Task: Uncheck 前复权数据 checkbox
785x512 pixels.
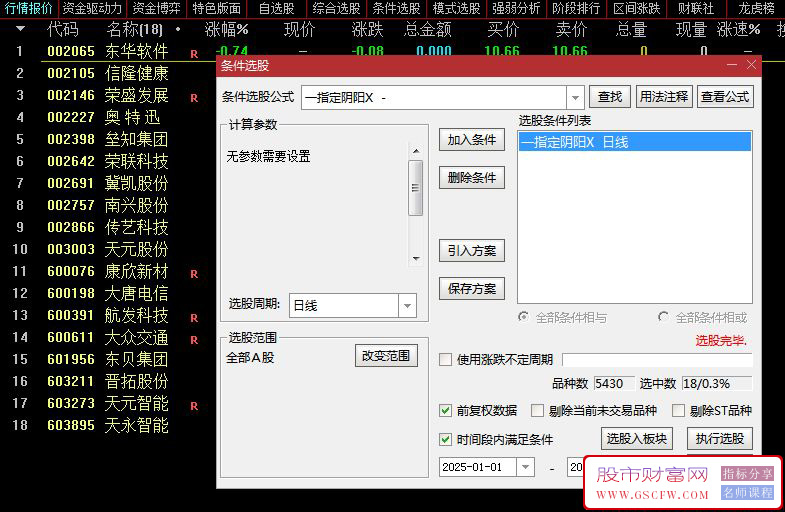Action: [445, 411]
